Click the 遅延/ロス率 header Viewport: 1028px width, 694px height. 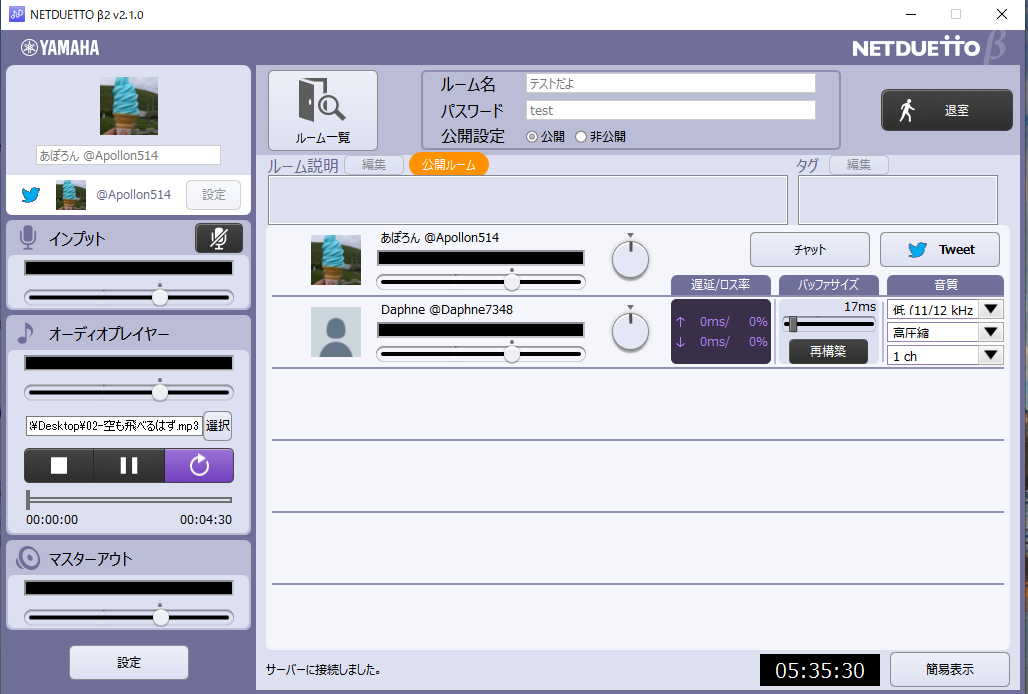pyautogui.click(x=721, y=285)
